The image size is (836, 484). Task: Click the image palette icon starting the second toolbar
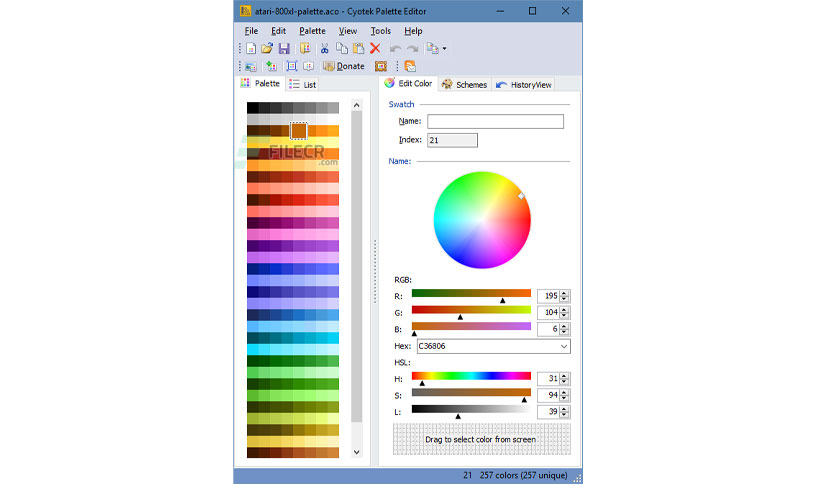tap(251, 67)
